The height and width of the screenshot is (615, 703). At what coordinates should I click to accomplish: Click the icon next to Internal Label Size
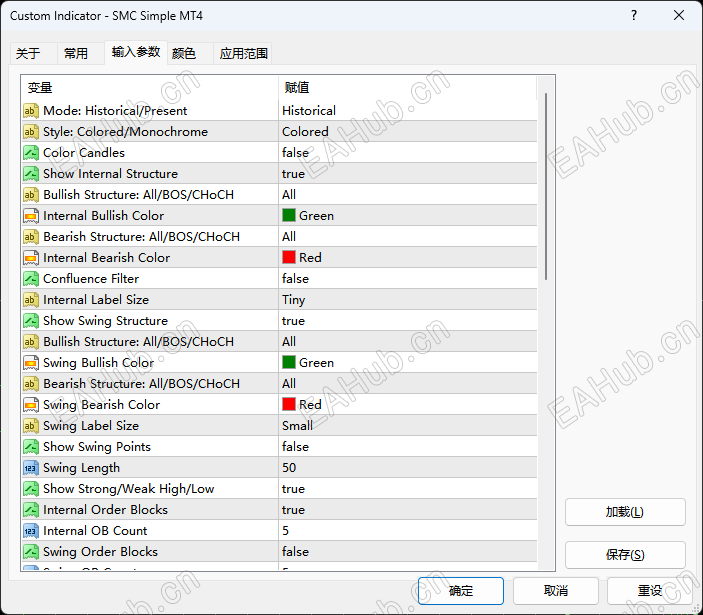click(31, 300)
